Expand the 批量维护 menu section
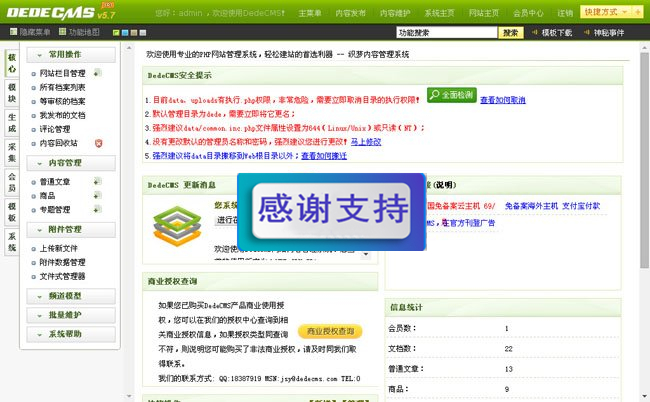The image size is (650, 402). click(x=71, y=315)
